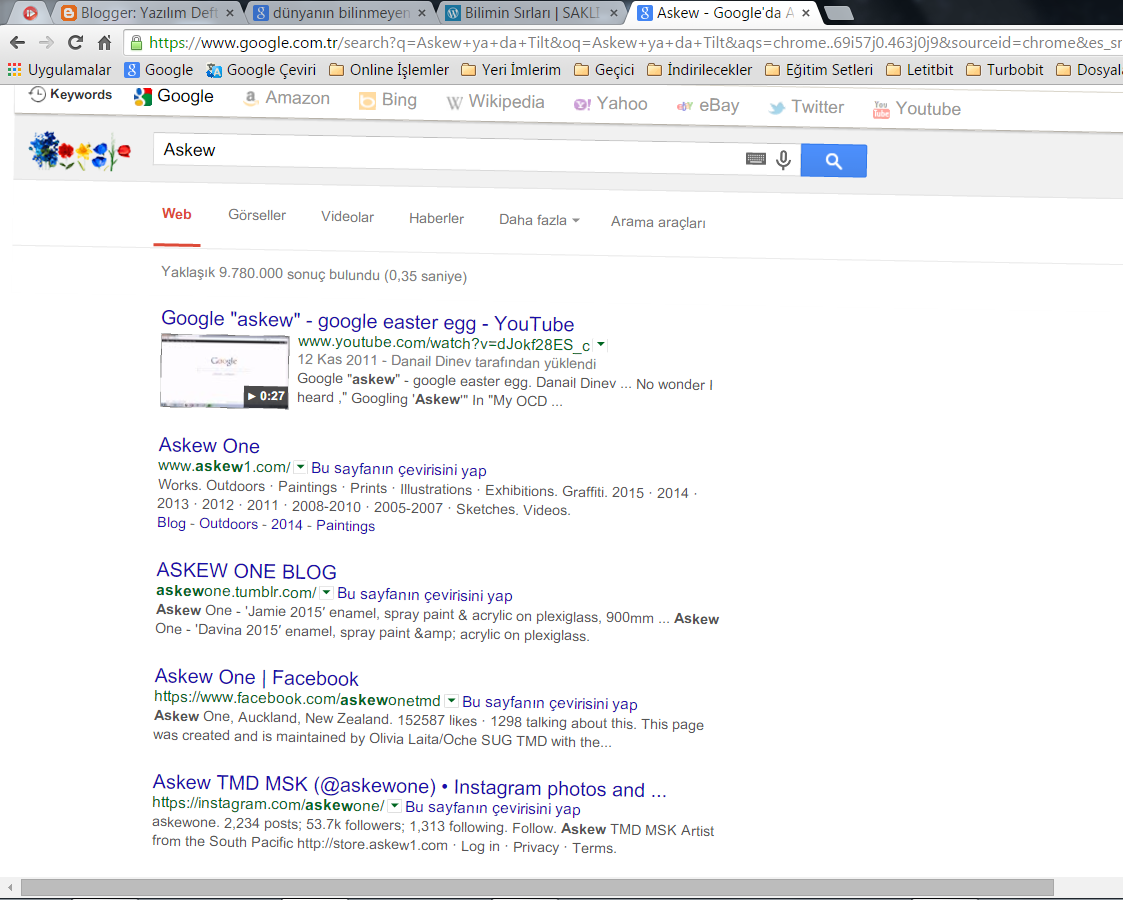Viewport: 1123px width, 900px height.
Task: Click the browser forward arrow
Action: [47, 43]
